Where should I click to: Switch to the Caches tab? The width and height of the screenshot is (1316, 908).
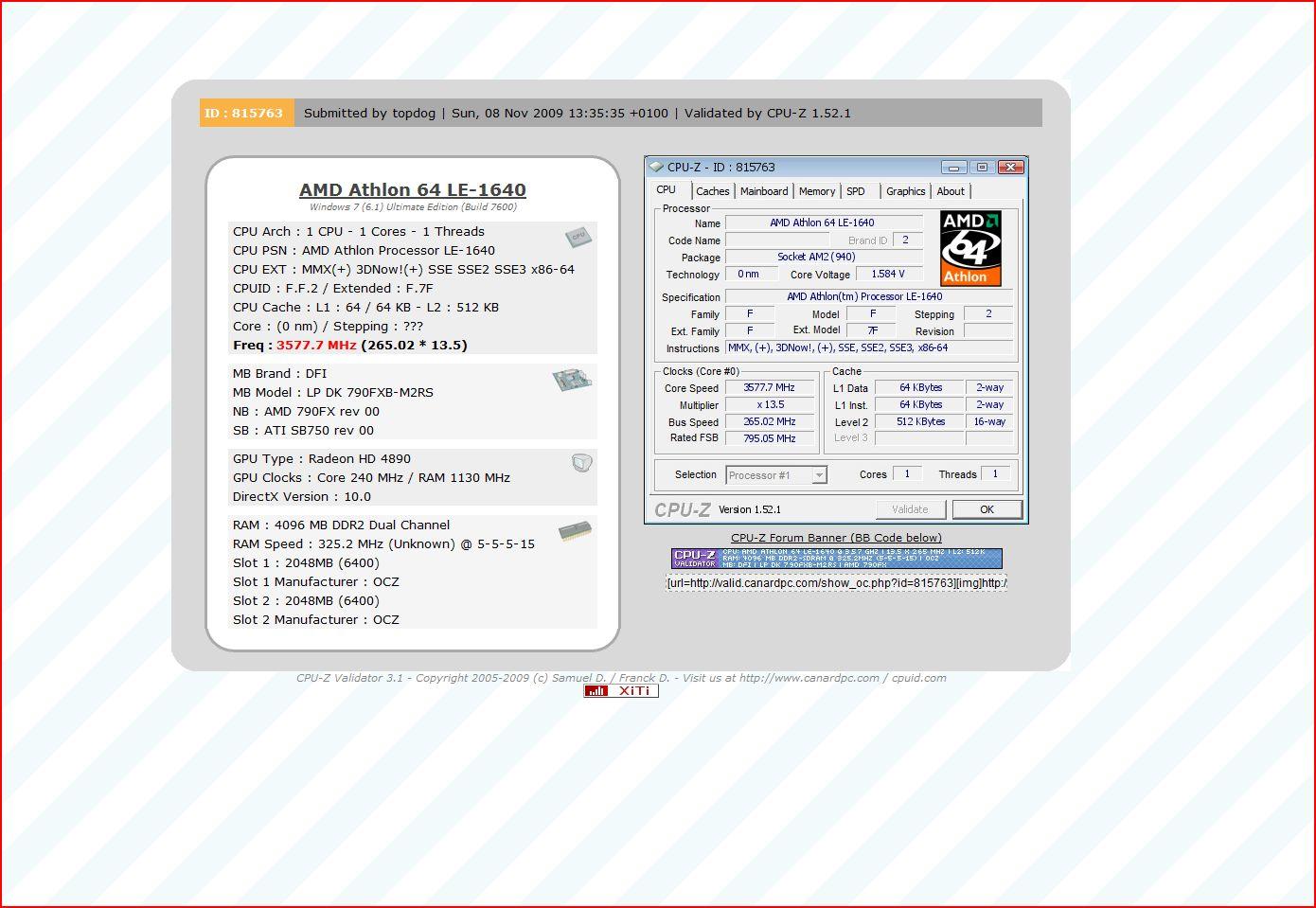tap(713, 191)
